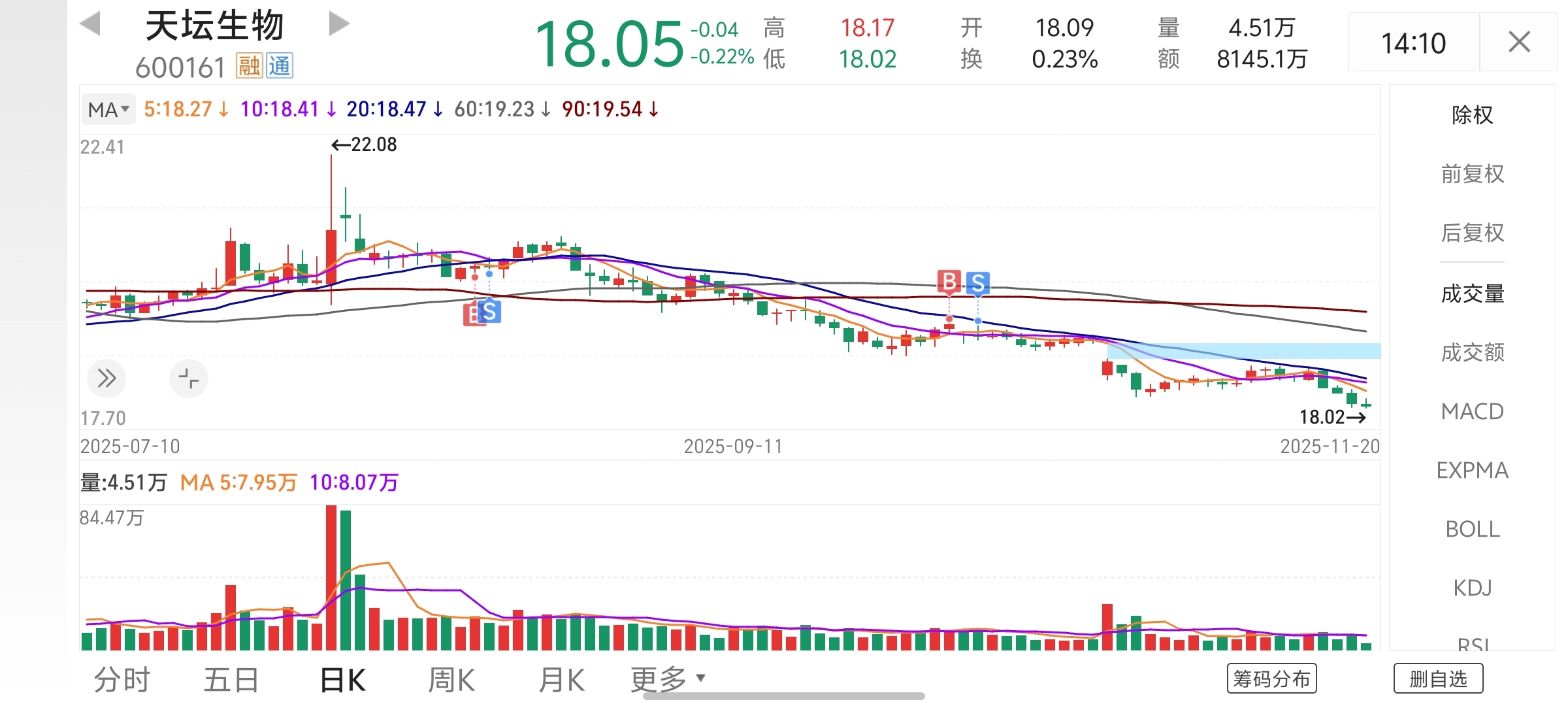Go to previous stock with left arrow
The height and width of the screenshot is (706, 1568).
coord(90,24)
